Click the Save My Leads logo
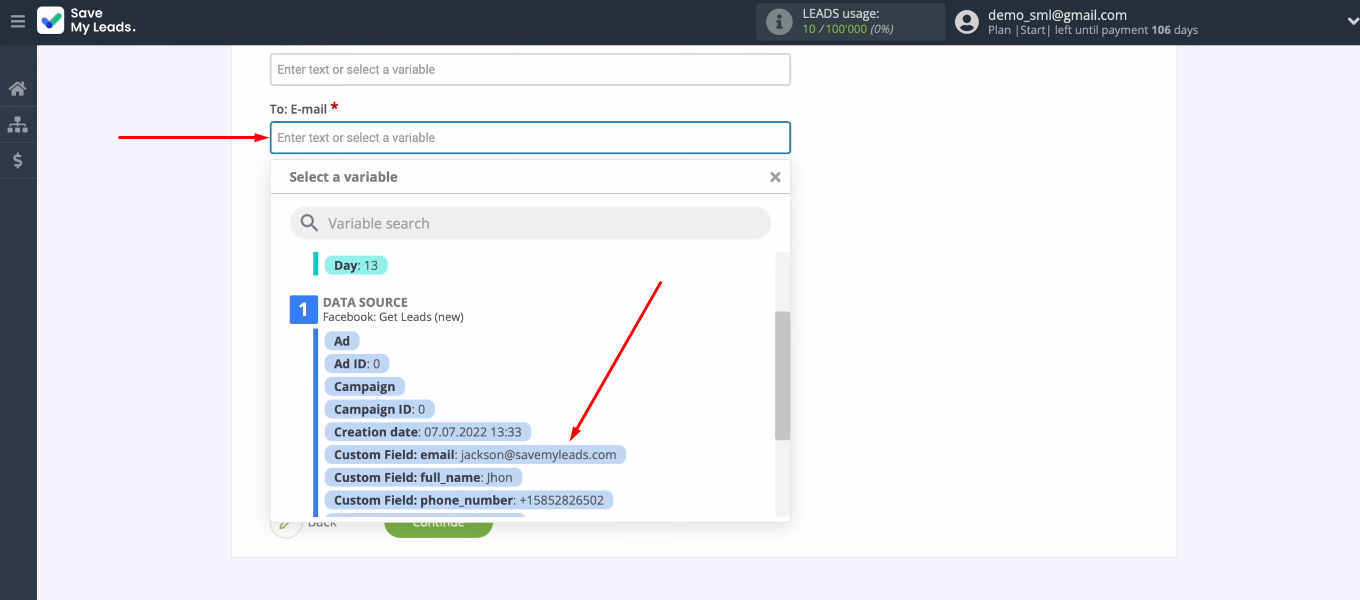The width and height of the screenshot is (1360, 600). pyautogui.click(x=86, y=21)
